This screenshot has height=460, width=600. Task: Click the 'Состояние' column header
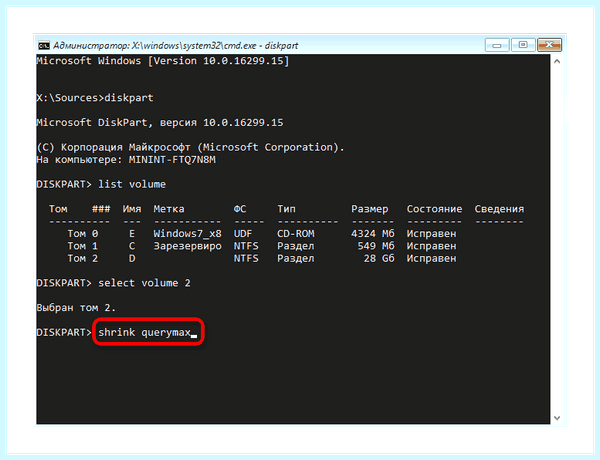(434, 209)
